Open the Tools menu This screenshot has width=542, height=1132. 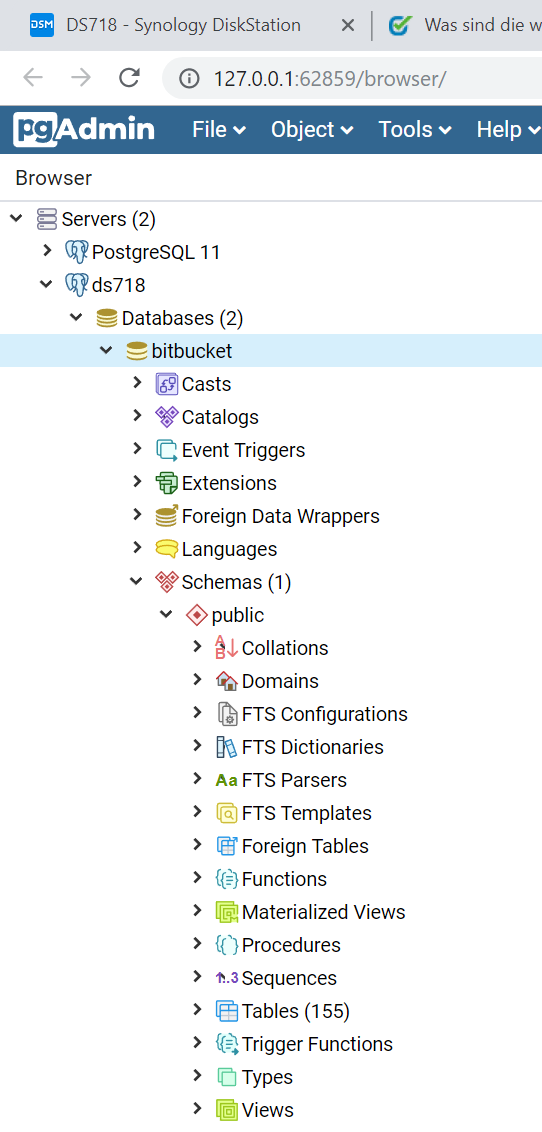415,129
